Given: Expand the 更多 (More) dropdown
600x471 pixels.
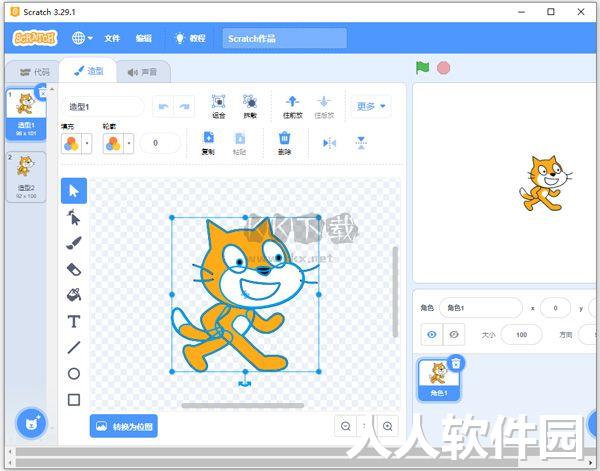Looking at the screenshot, I should (371, 106).
